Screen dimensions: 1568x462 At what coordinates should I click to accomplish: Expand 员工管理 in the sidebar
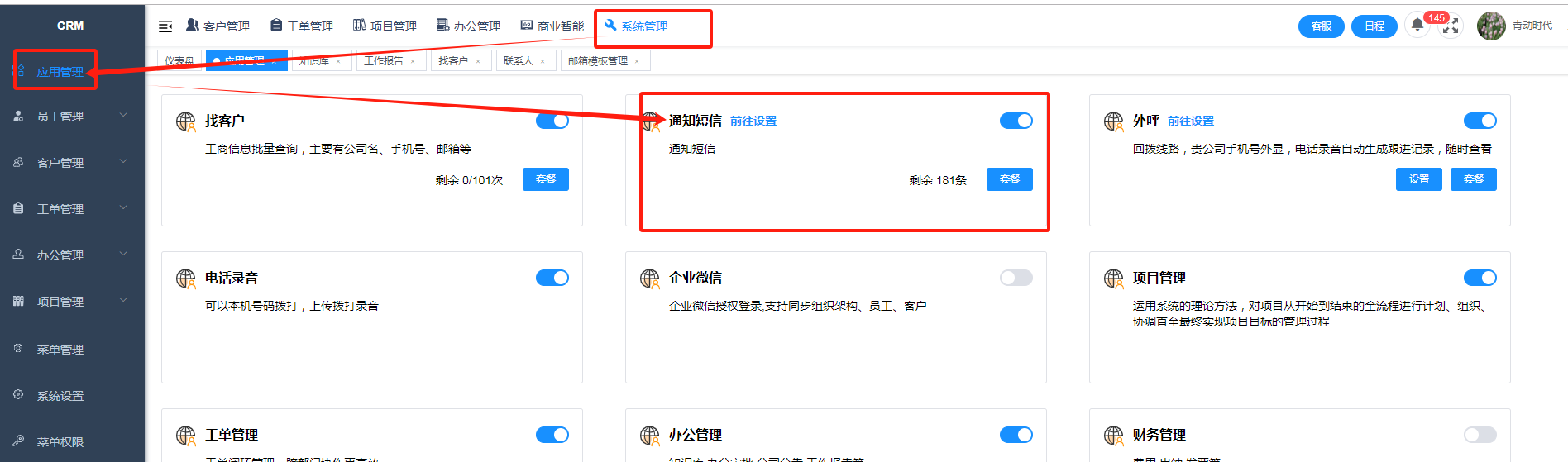tap(70, 117)
